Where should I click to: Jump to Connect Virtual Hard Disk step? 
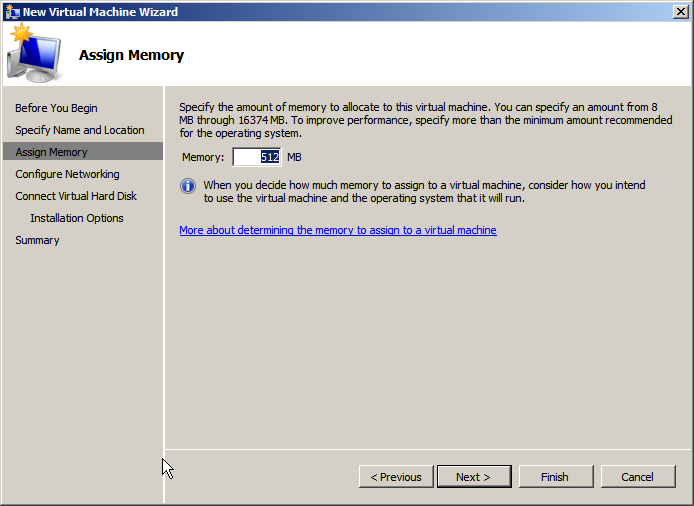(x=76, y=196)
